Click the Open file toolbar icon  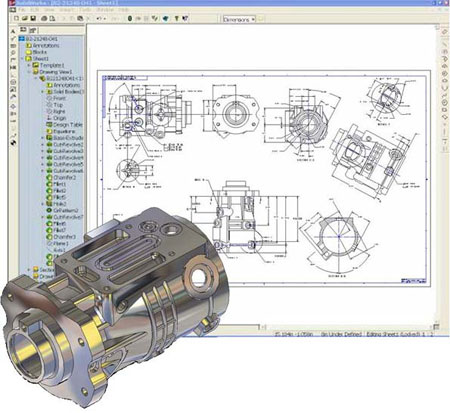click(24, 19)
